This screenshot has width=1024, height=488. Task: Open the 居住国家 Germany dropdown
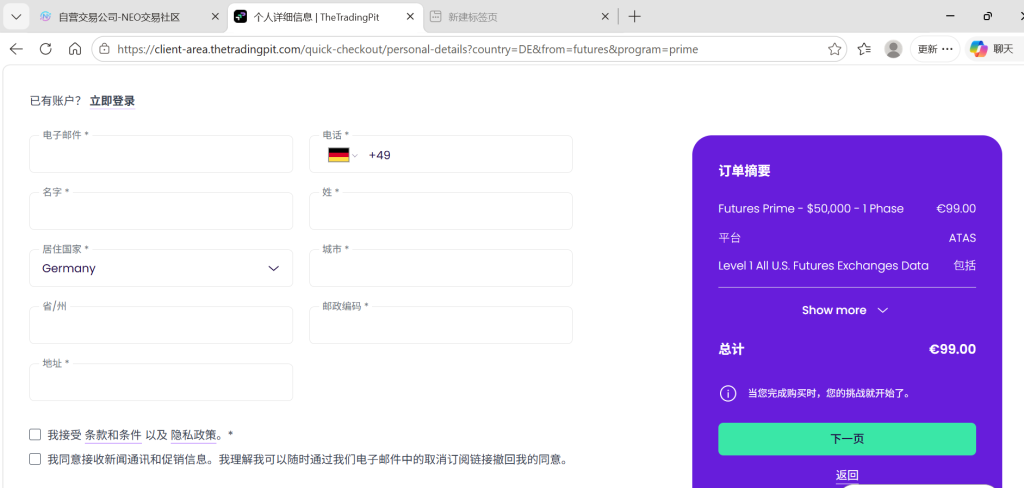[161, 268]
